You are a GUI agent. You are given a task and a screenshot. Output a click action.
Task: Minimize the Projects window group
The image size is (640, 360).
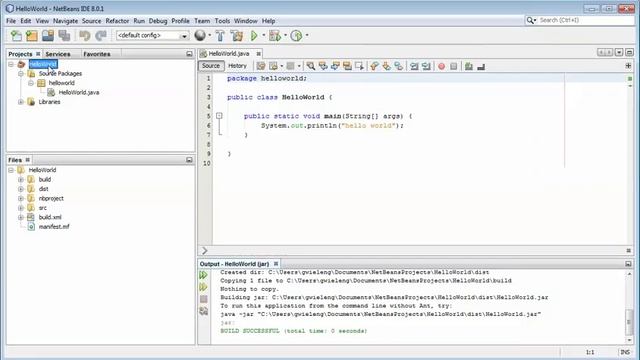click(x=189, y=54)
